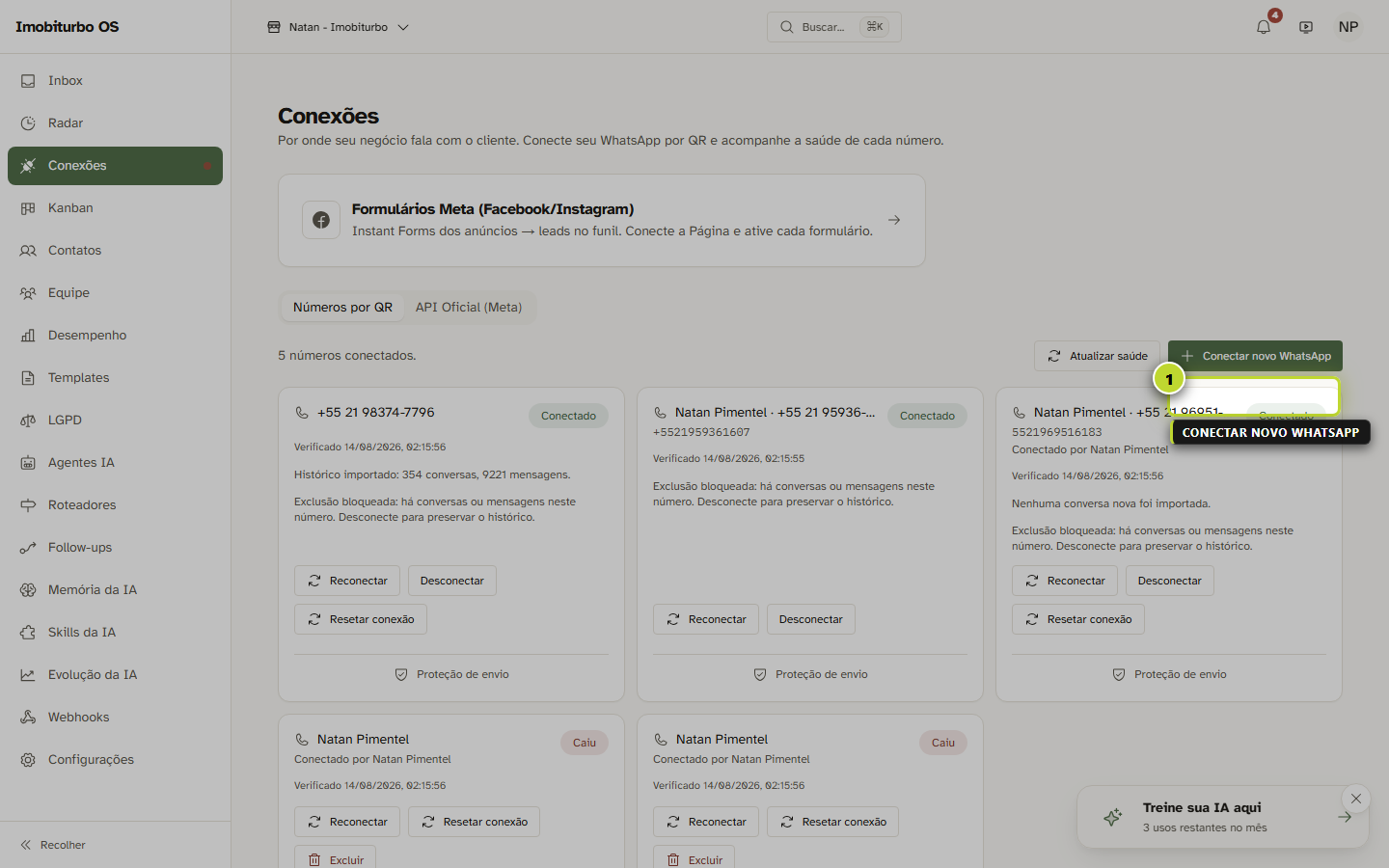This screenshot has width=1389, height=868.
Task: Click the "5 números conectados." text
Action: click(347, 356)
